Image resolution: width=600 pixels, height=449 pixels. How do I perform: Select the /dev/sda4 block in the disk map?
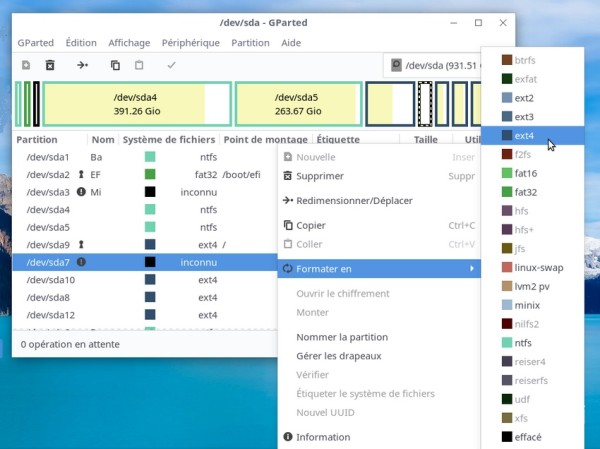point(136,104)
